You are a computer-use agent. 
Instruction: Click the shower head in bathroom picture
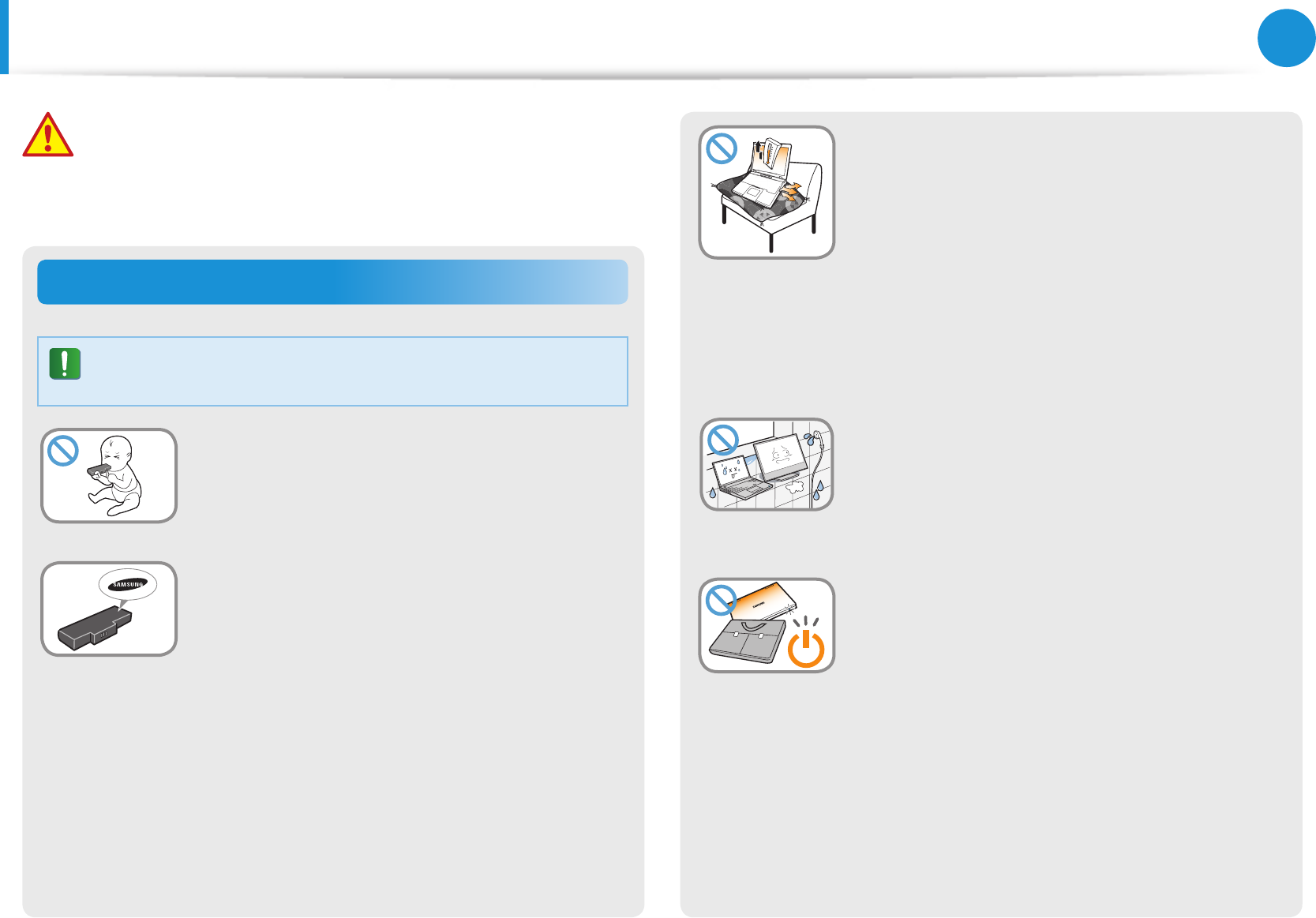[818, 438]
